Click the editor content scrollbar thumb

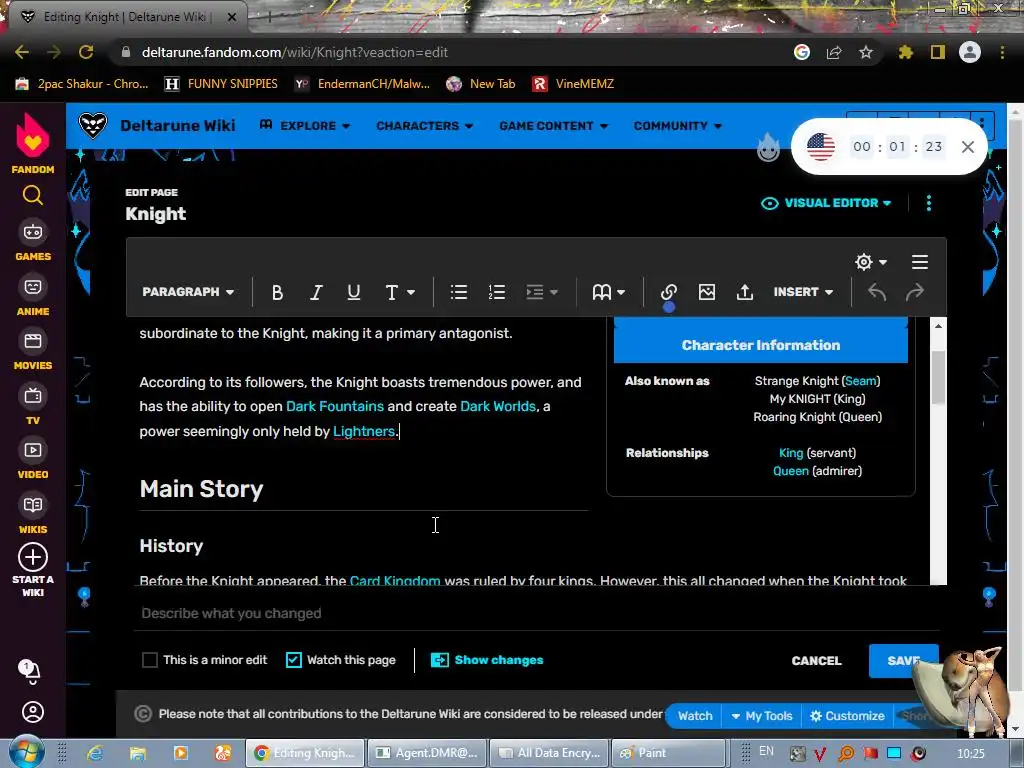point(938,377)
